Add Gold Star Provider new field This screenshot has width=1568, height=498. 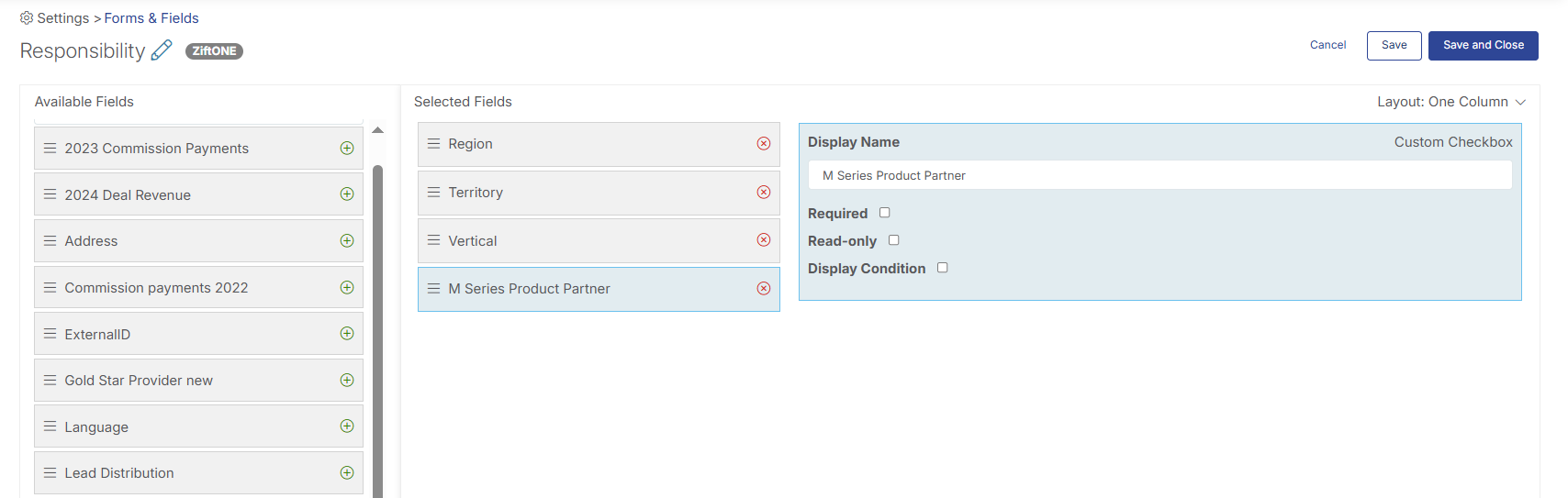(x=347, y=380)
